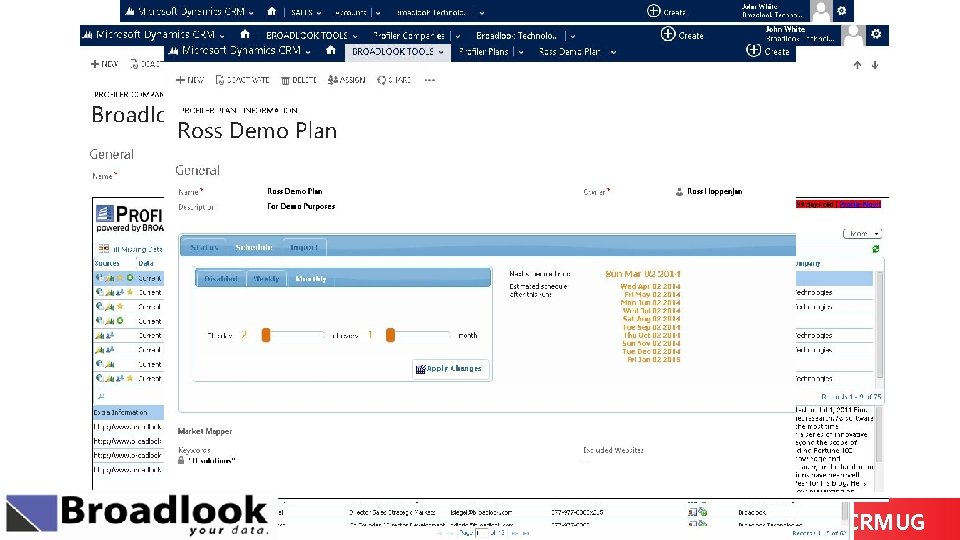The height and width of the screenshot is (540, 960).
Task: Click Create in the Profiler Companies window
Action: (x=682, y=35)
